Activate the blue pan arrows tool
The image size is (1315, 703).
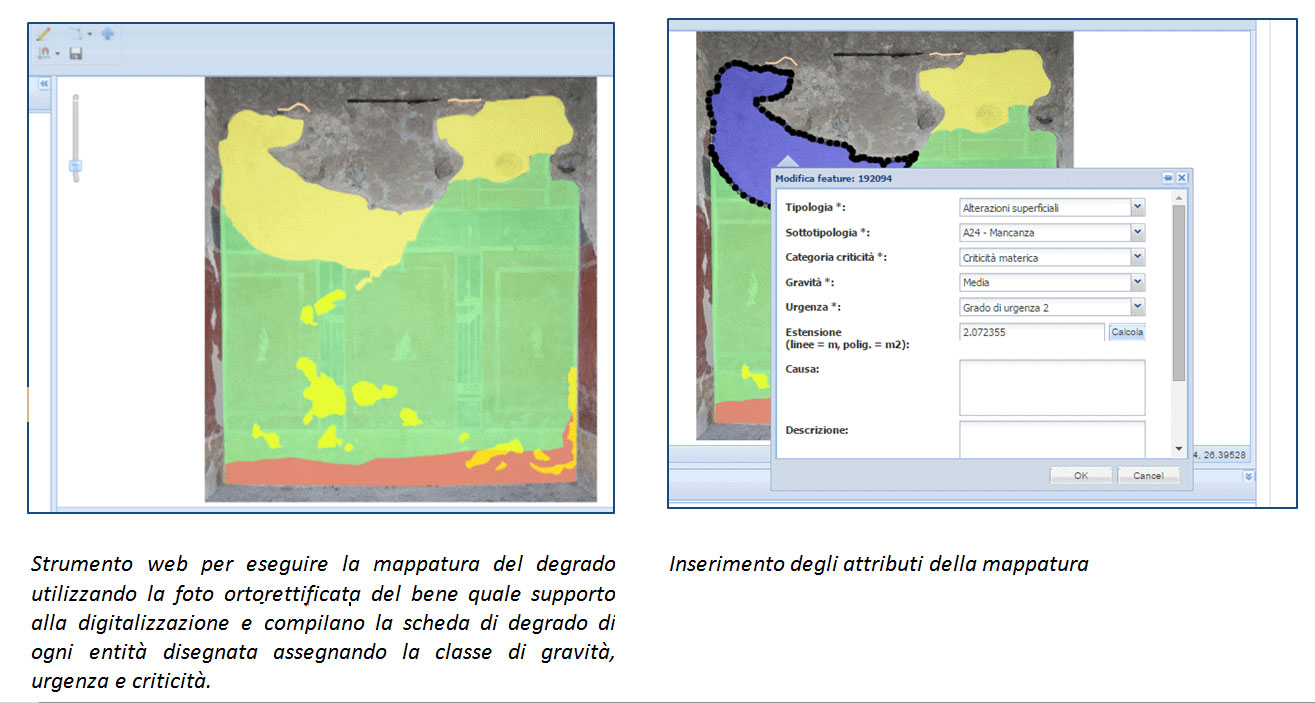(x=108, y=34)
